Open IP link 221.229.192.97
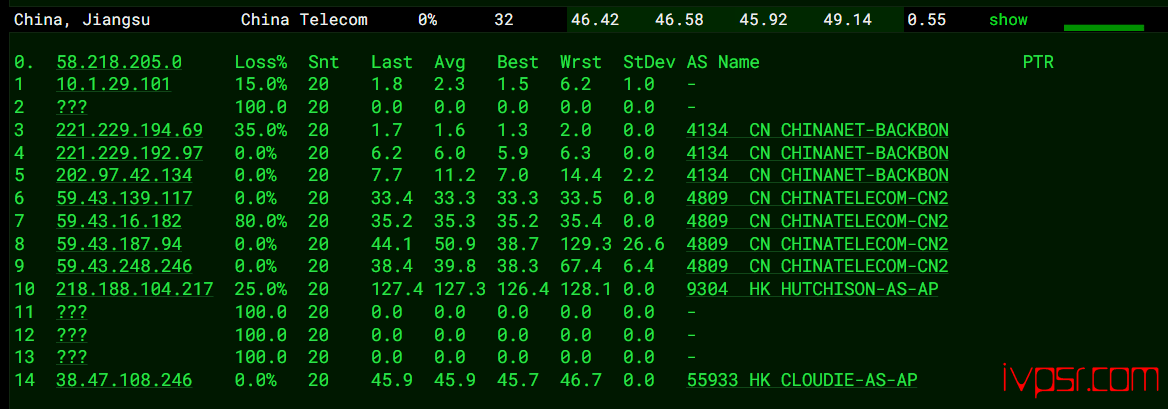The height and width of the screenshot is (409, 1168). click(129, 153)
